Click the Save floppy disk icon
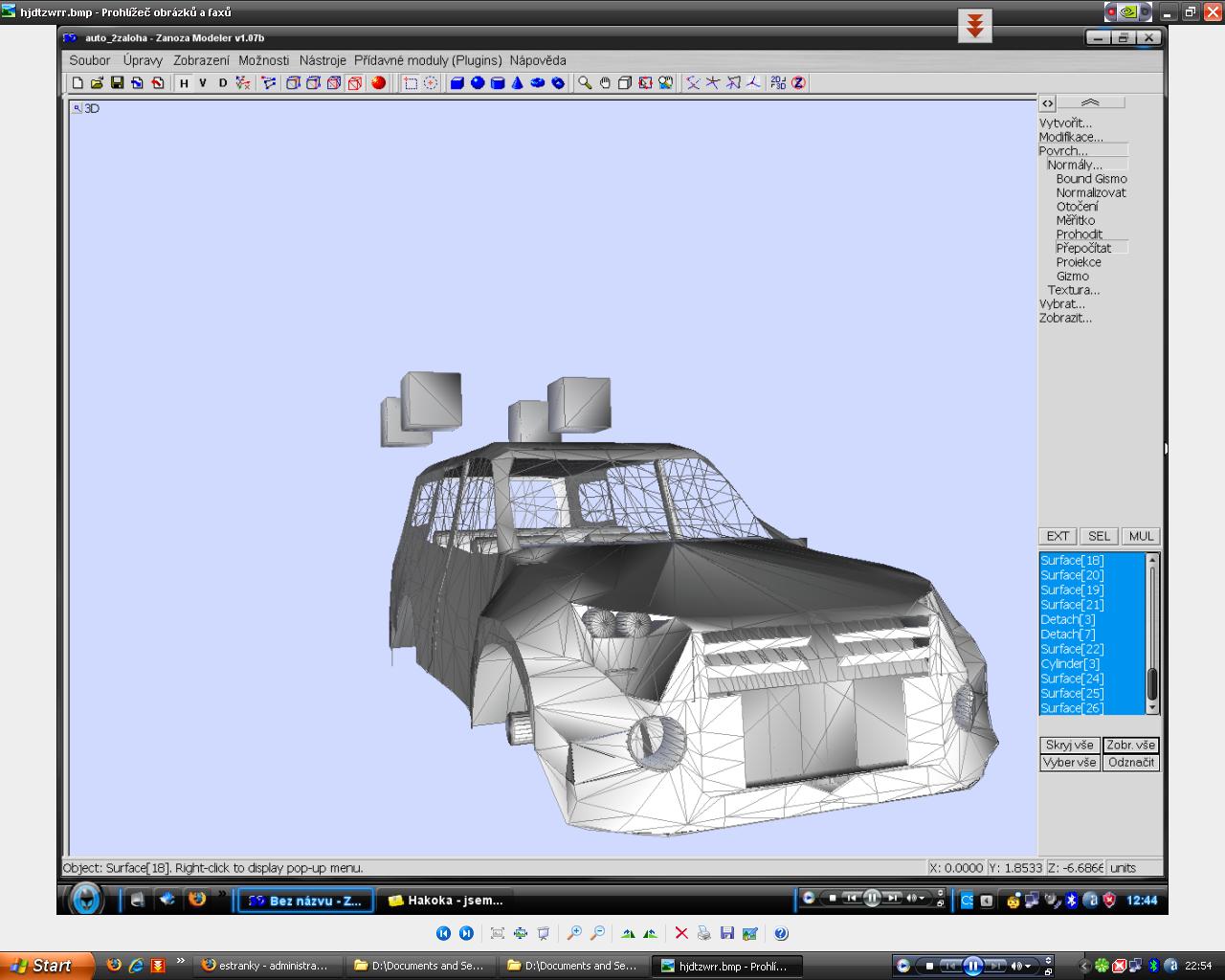The width and height of the screenshot is (1225, 980). (x=117, y=83)
